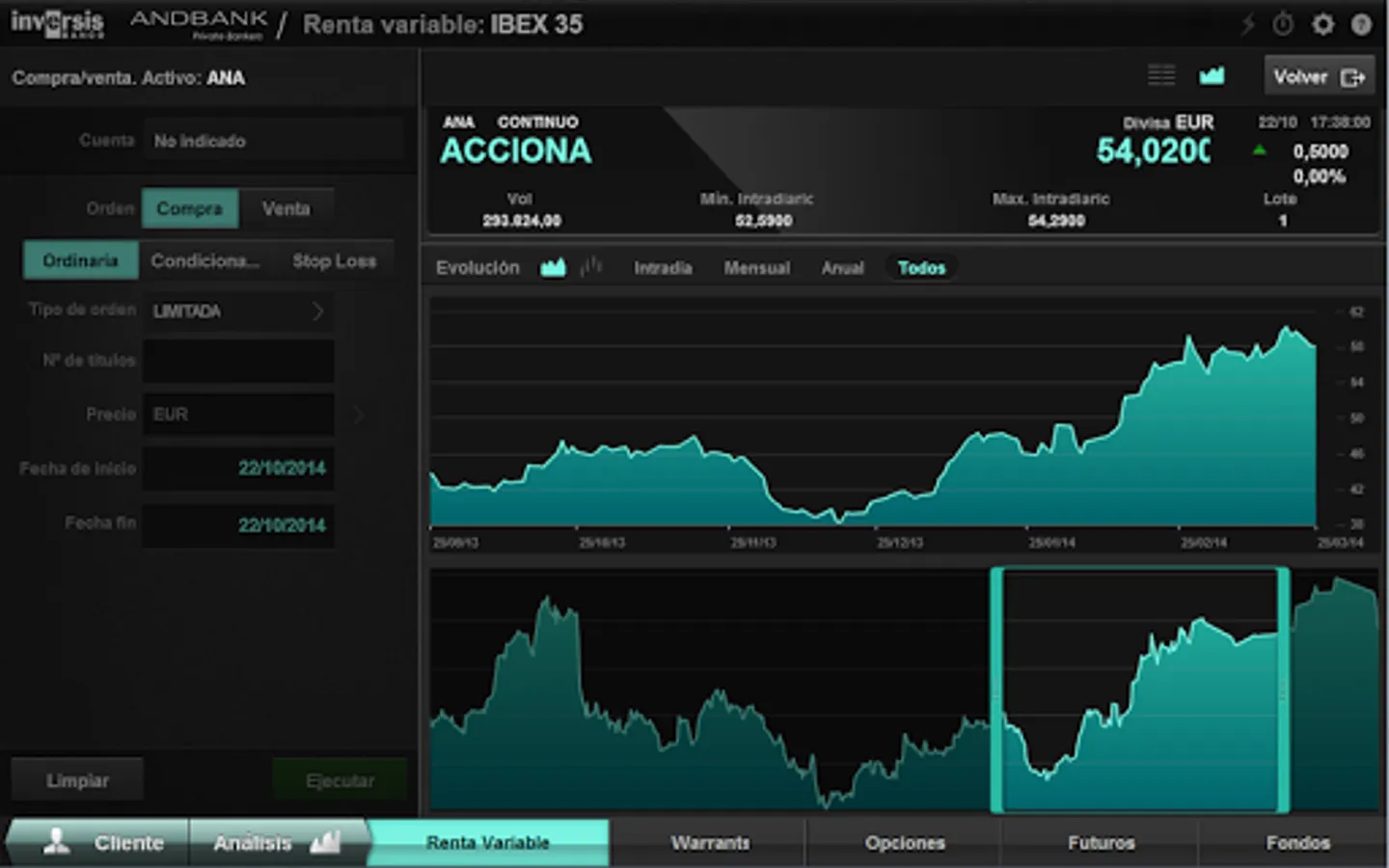Show Todos chart range
The width and height of the screenshot is (1389, 868).
[x=921, y=268]
